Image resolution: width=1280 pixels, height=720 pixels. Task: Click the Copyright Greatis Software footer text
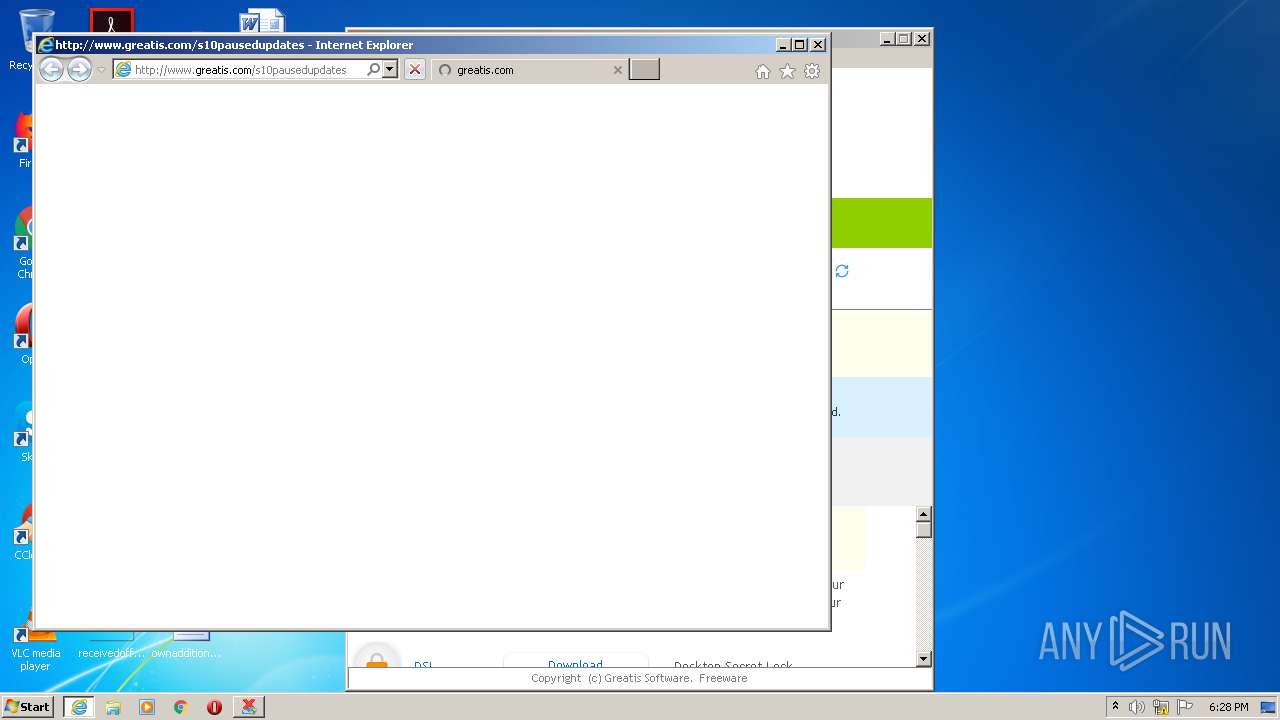pyautogui.click(x=639, y=678)
